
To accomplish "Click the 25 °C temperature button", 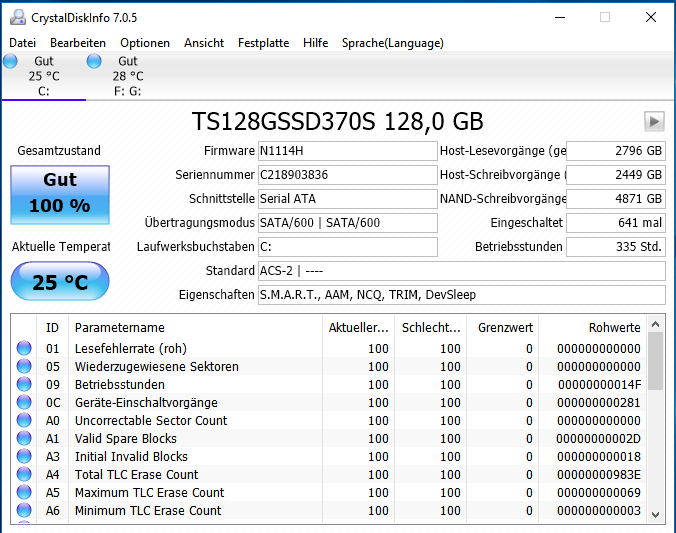I will (x=60, y=282).
